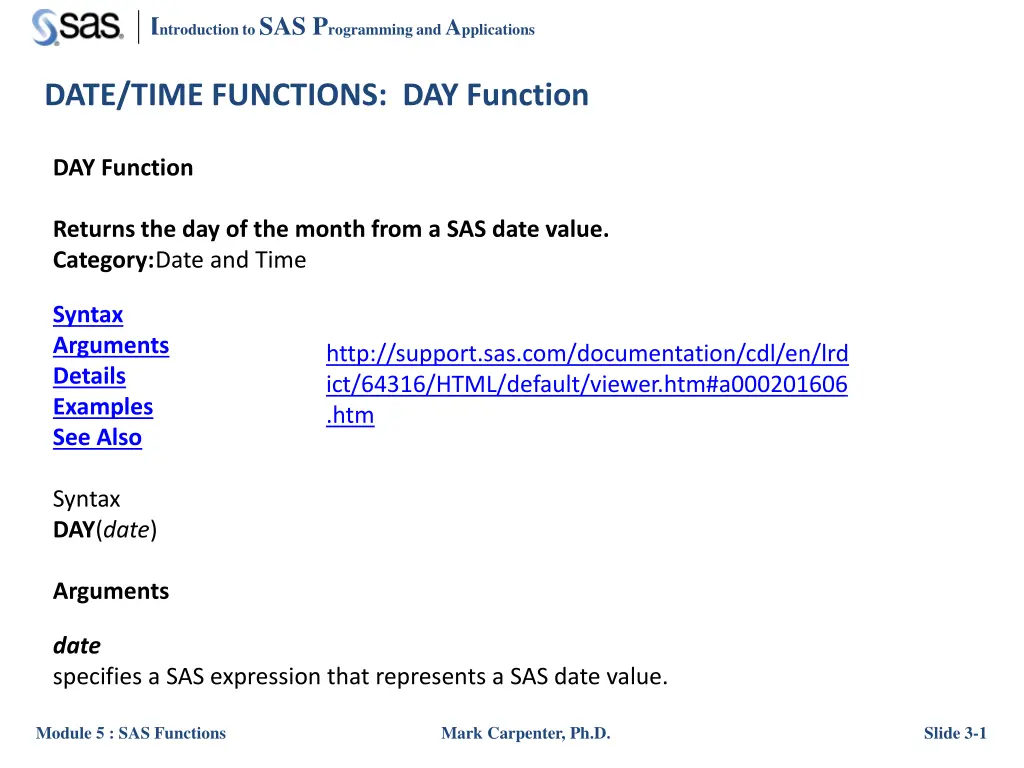Open the See Also link
Image resolution: width=1024 pixels, height=768 pixels.
click(x=97, y=438)
